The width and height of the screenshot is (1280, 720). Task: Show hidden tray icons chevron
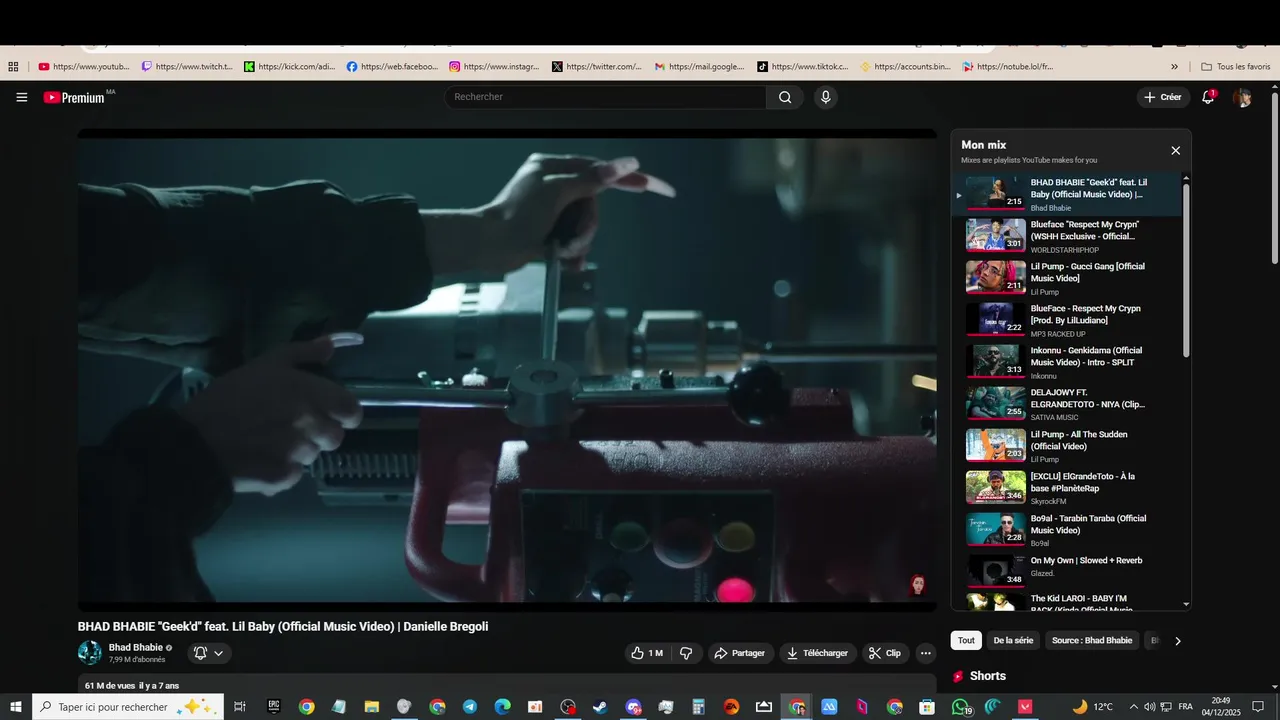1133,707
